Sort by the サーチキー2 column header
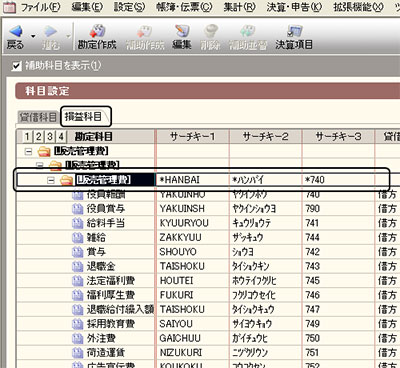The width and height of the screenshot is (400, 368). coord(265,136)
